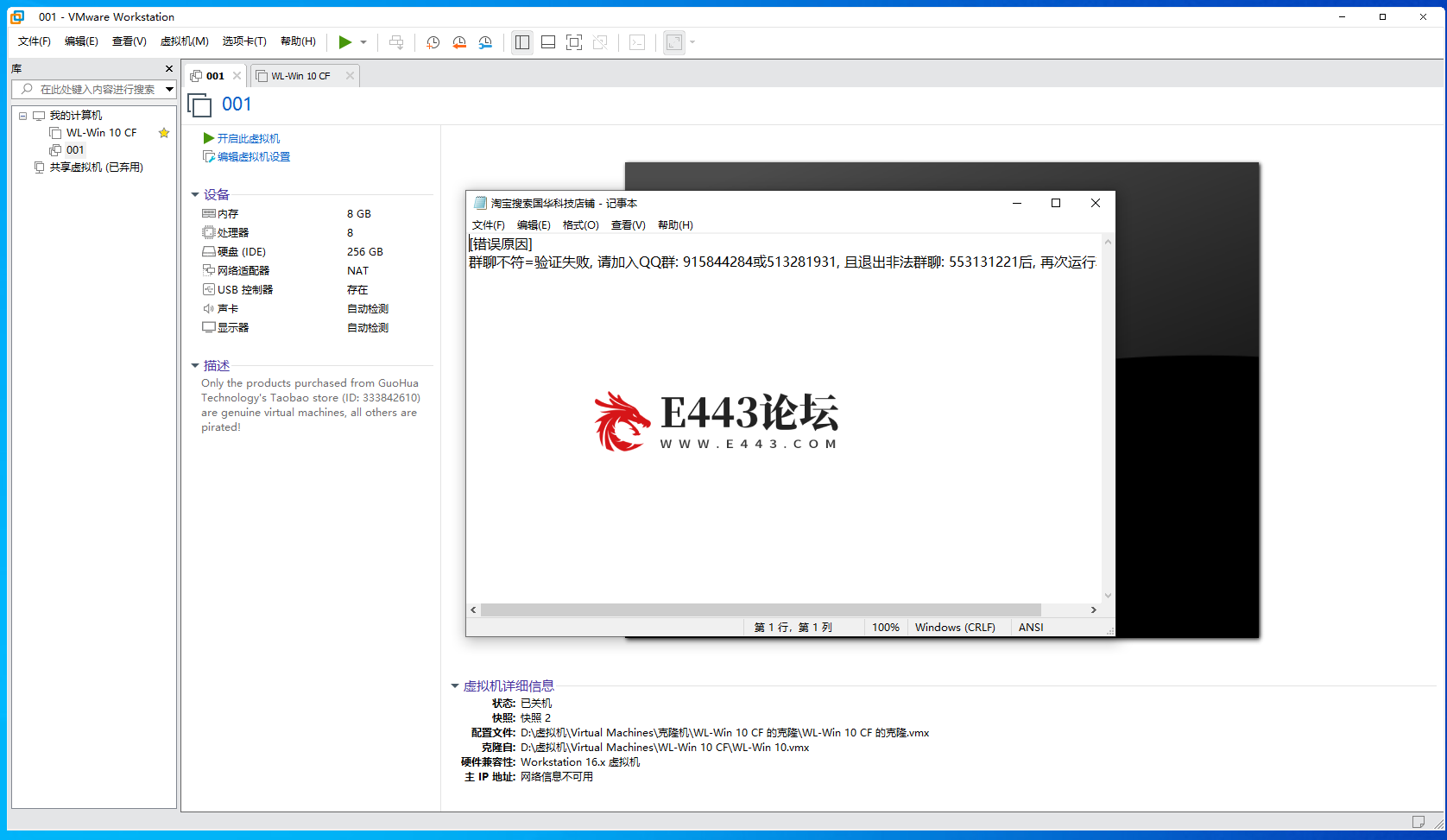Open the 选项卡(T) menu

[x=244, y=41]
